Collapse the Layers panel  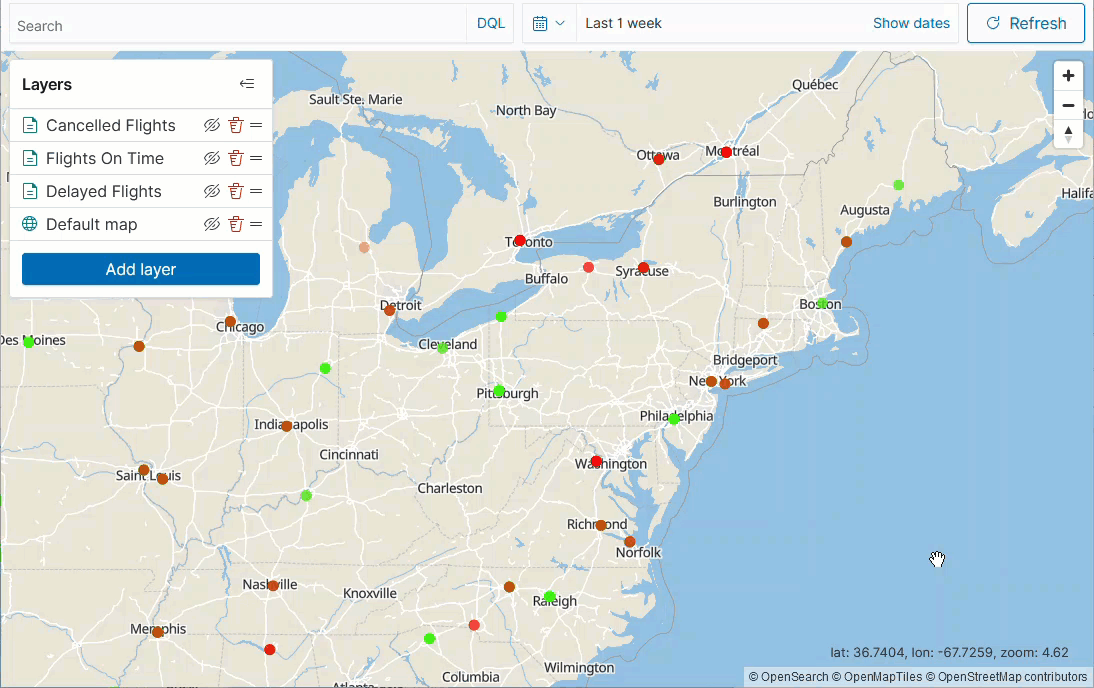[247, 84]
